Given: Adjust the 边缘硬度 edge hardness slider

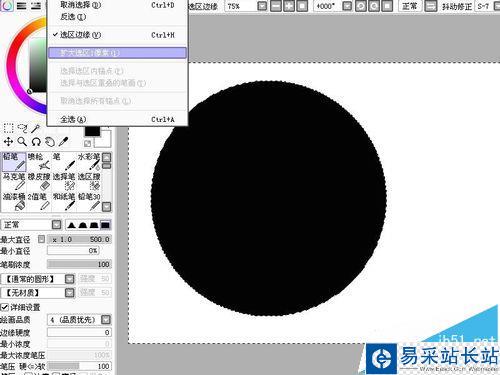Looking at the screenshot, I should pos(79,332).
